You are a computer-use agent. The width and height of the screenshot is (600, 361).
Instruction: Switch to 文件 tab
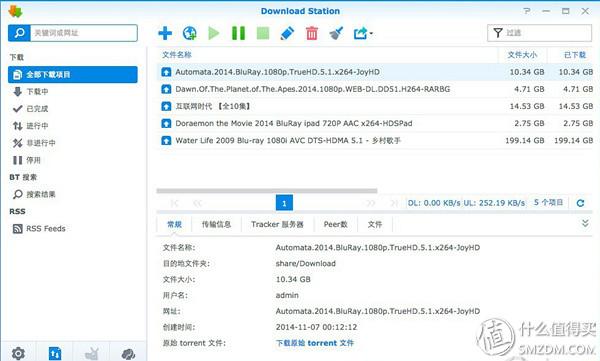(x=375, y=224)
